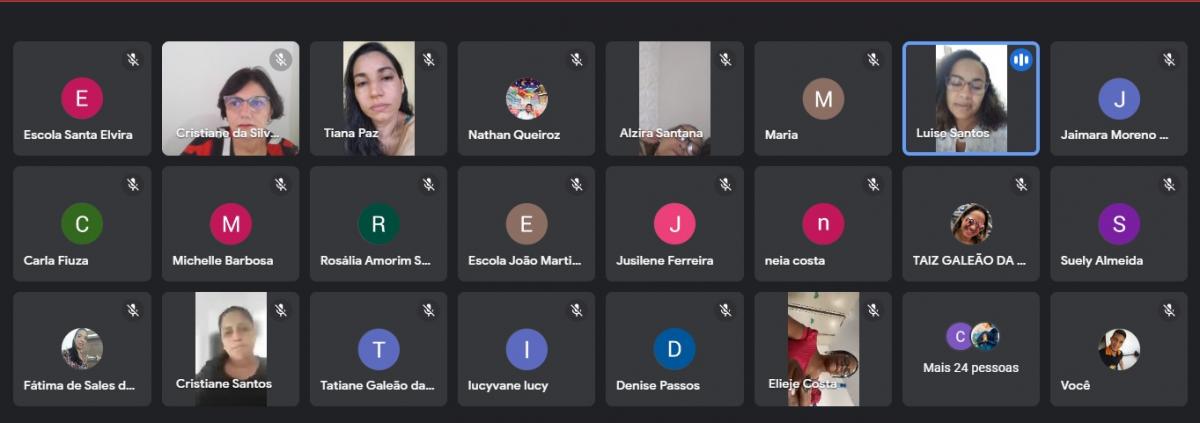Click the Michelle Barbosa name label
This screenshot has width=1200, height=423.
[x=222, y=260]
